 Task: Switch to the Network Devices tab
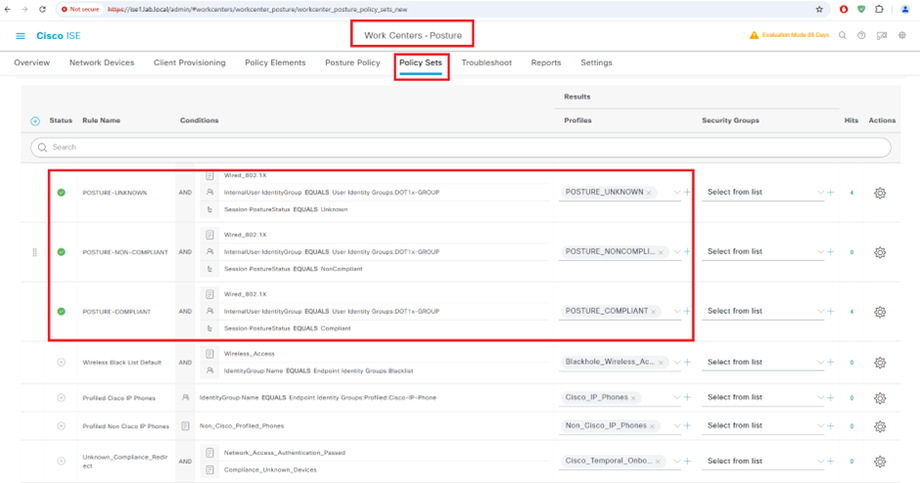pyautogui.click(x=102, y=62)
